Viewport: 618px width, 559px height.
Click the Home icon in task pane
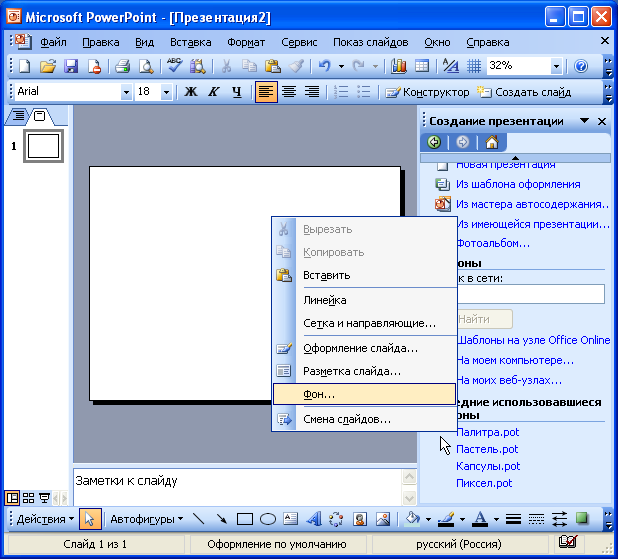pyautogui.click(x=492, y=142)
